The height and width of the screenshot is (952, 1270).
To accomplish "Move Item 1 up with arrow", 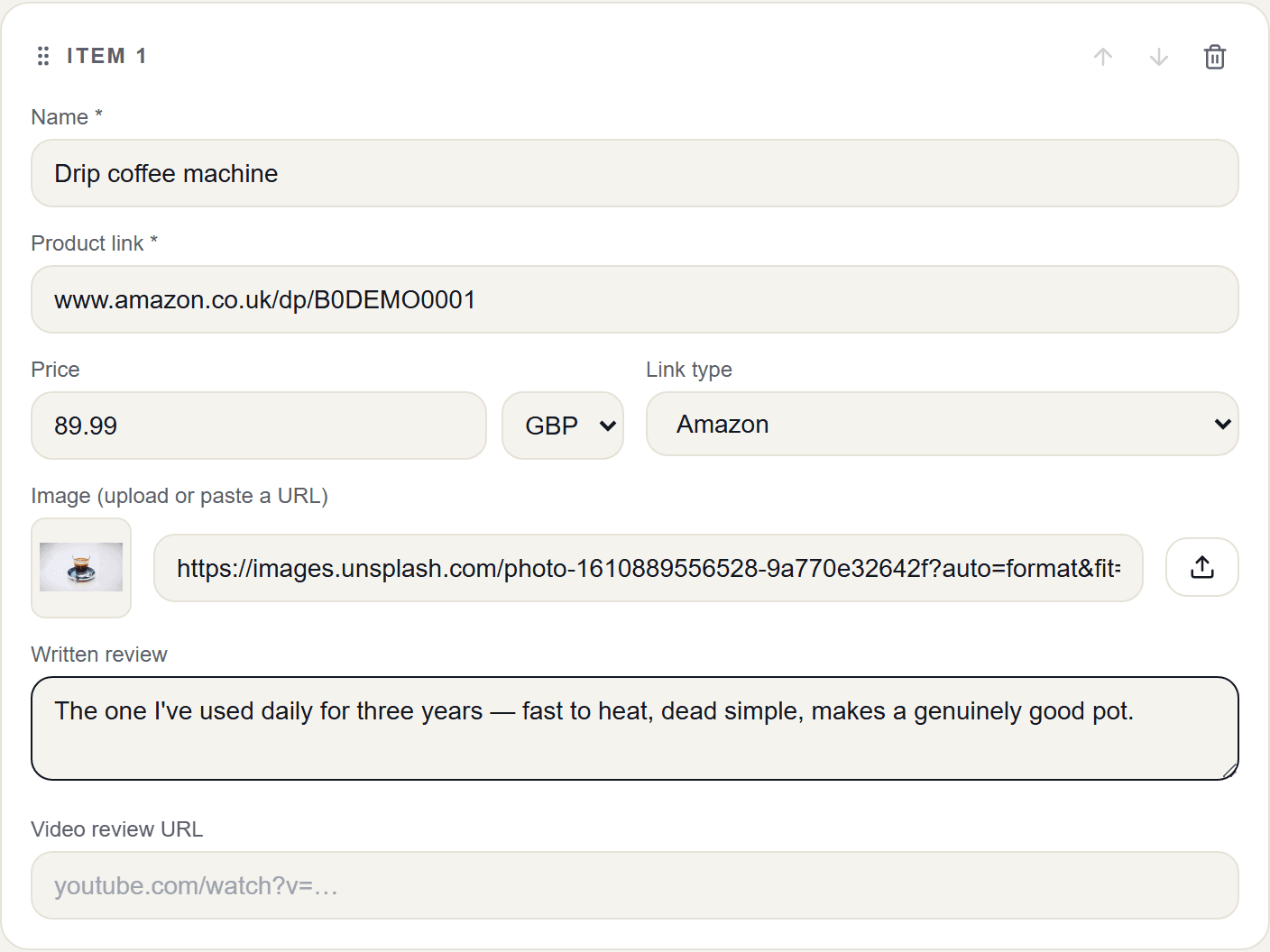I will 1103,57.
